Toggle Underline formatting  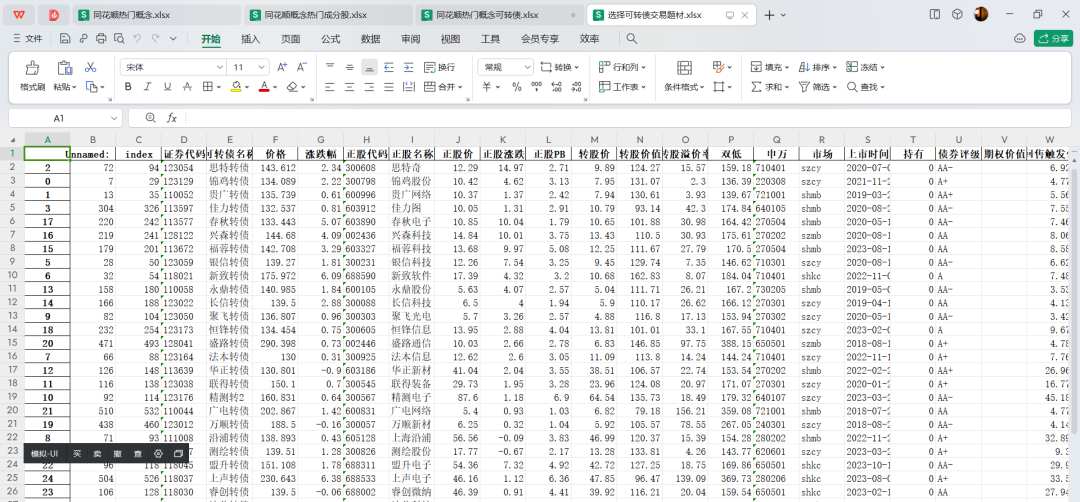[167, 87]
